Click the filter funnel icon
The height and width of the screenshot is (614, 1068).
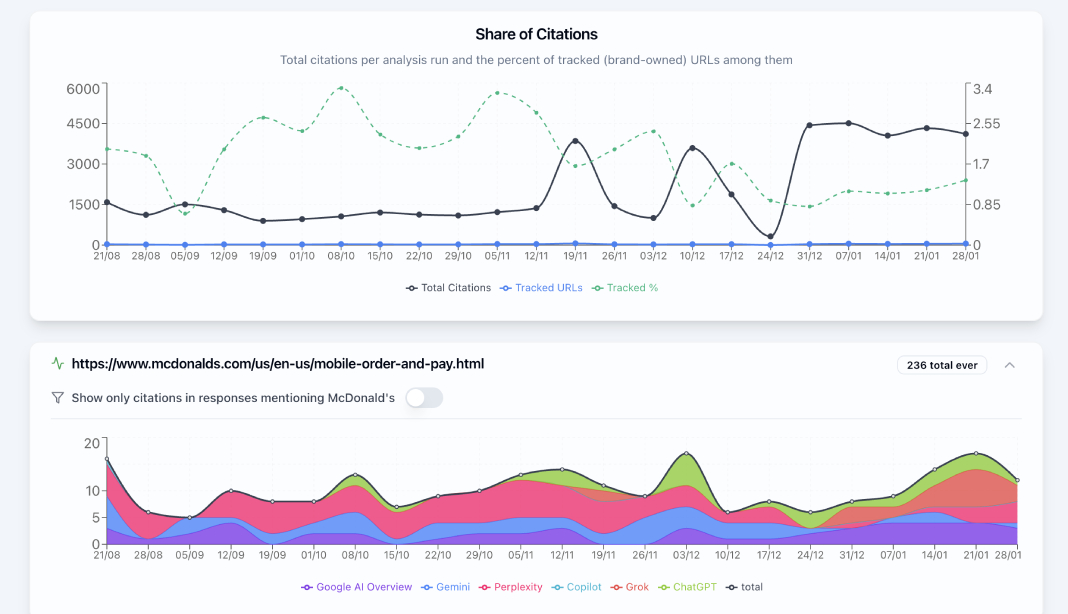(58, 398)
